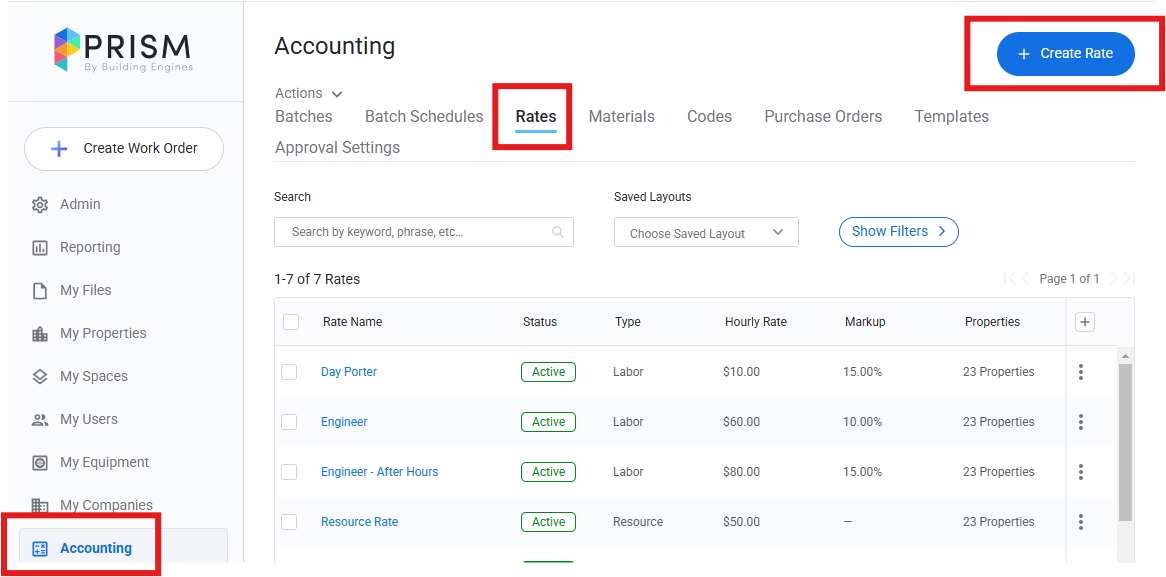Open My Spaces via the layers icon
The width and height of the screenshot is (1166, 577).
coord(40,376)
